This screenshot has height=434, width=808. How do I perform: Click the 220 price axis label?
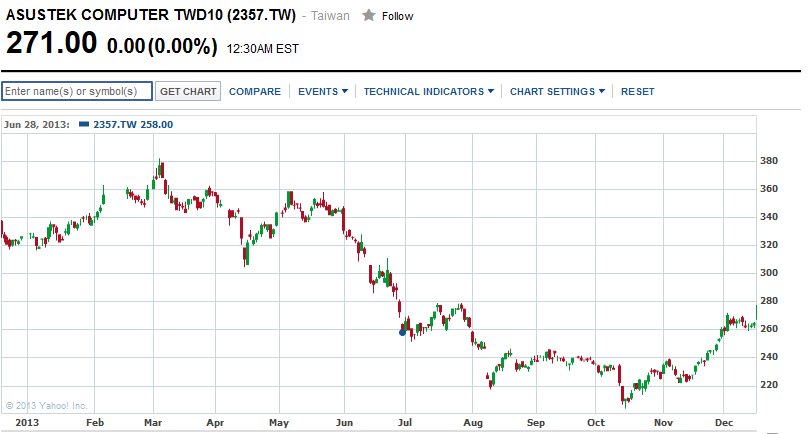coord(769,385)
